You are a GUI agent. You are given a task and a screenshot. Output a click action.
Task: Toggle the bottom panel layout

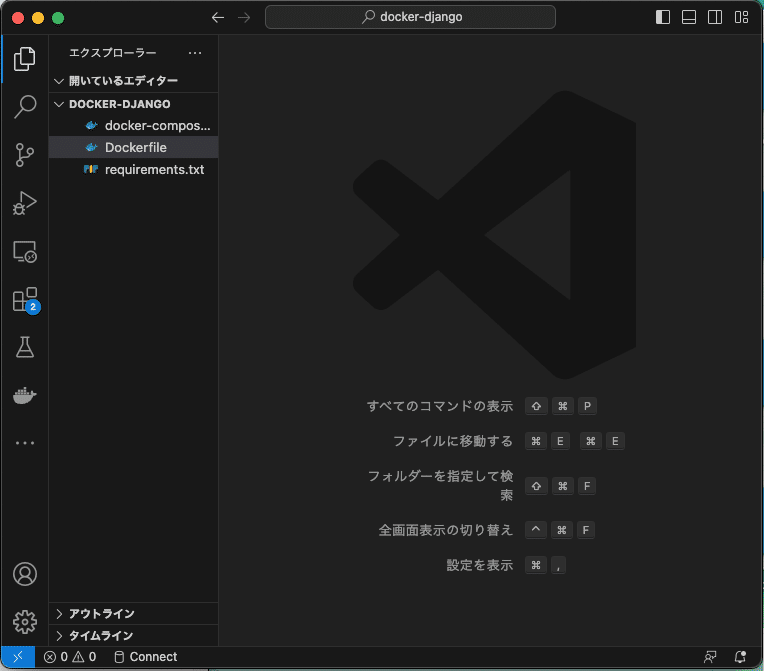point(688,17)
